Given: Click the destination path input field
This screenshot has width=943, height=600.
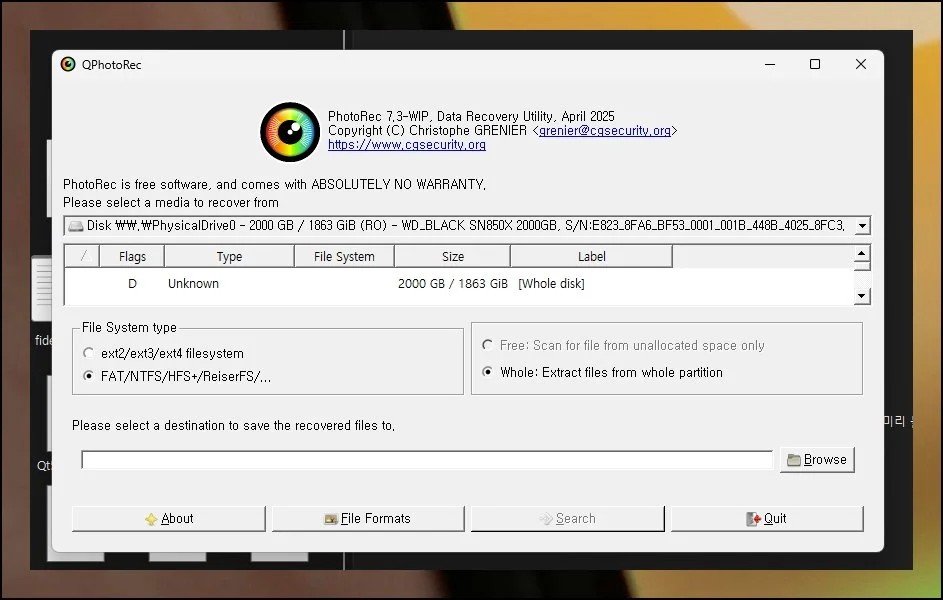Looking at the screenshot, I should pyautogui.click(x=427, y=460).
